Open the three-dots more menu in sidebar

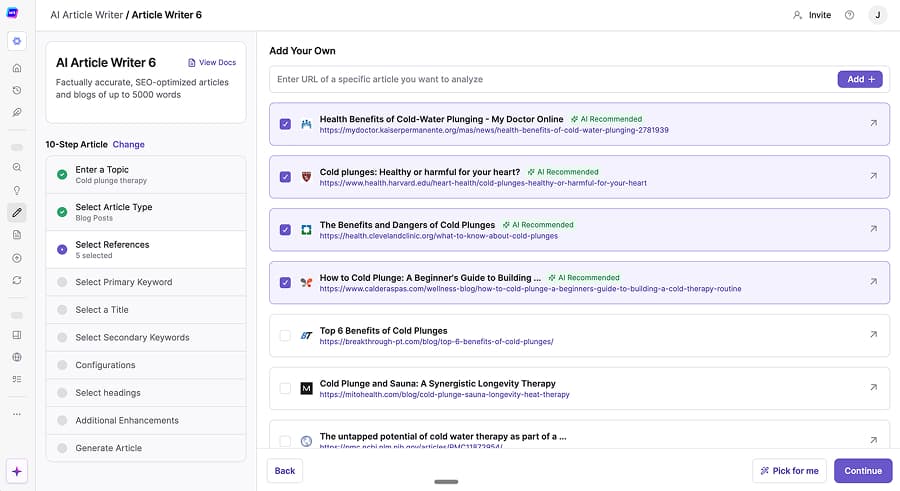click(x=17, y=414)
